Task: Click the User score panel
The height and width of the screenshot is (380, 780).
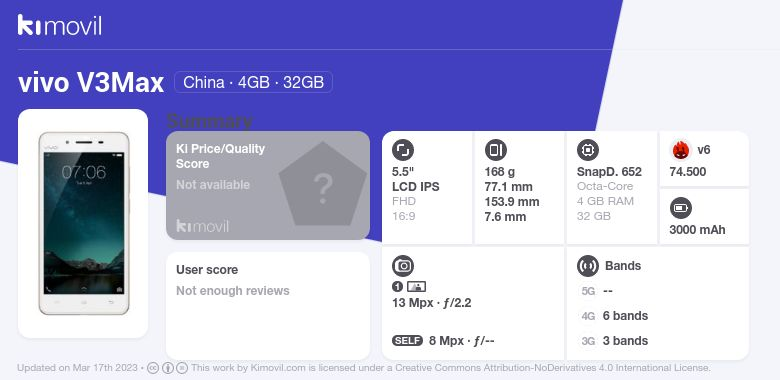Action: click(268, 305)
